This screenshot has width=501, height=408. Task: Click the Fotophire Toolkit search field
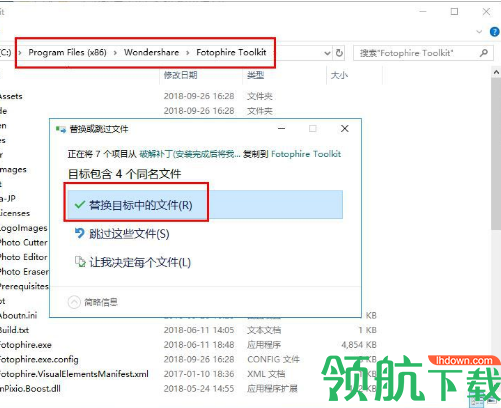(423, 53)
